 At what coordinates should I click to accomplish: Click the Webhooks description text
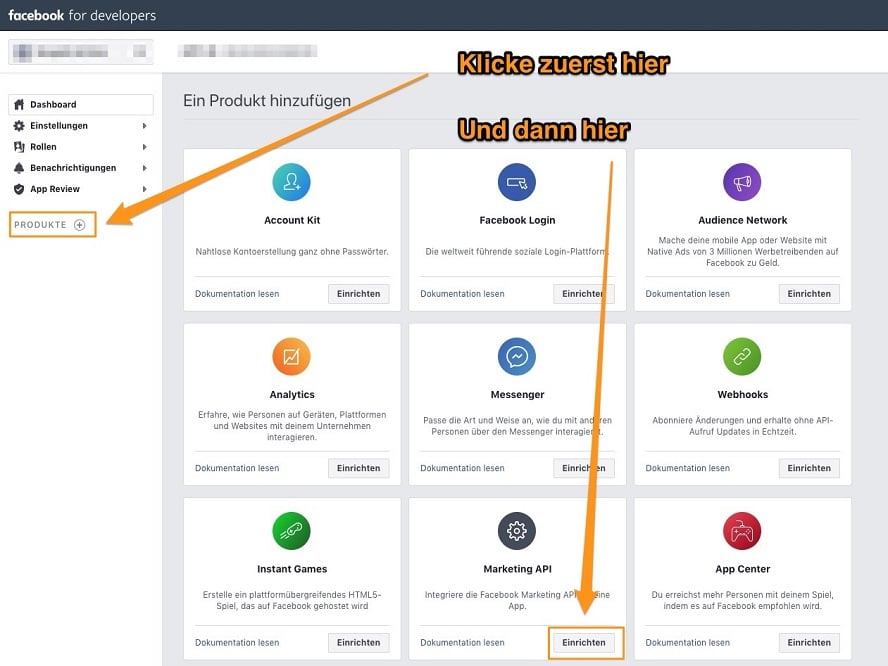coord(742,426)
